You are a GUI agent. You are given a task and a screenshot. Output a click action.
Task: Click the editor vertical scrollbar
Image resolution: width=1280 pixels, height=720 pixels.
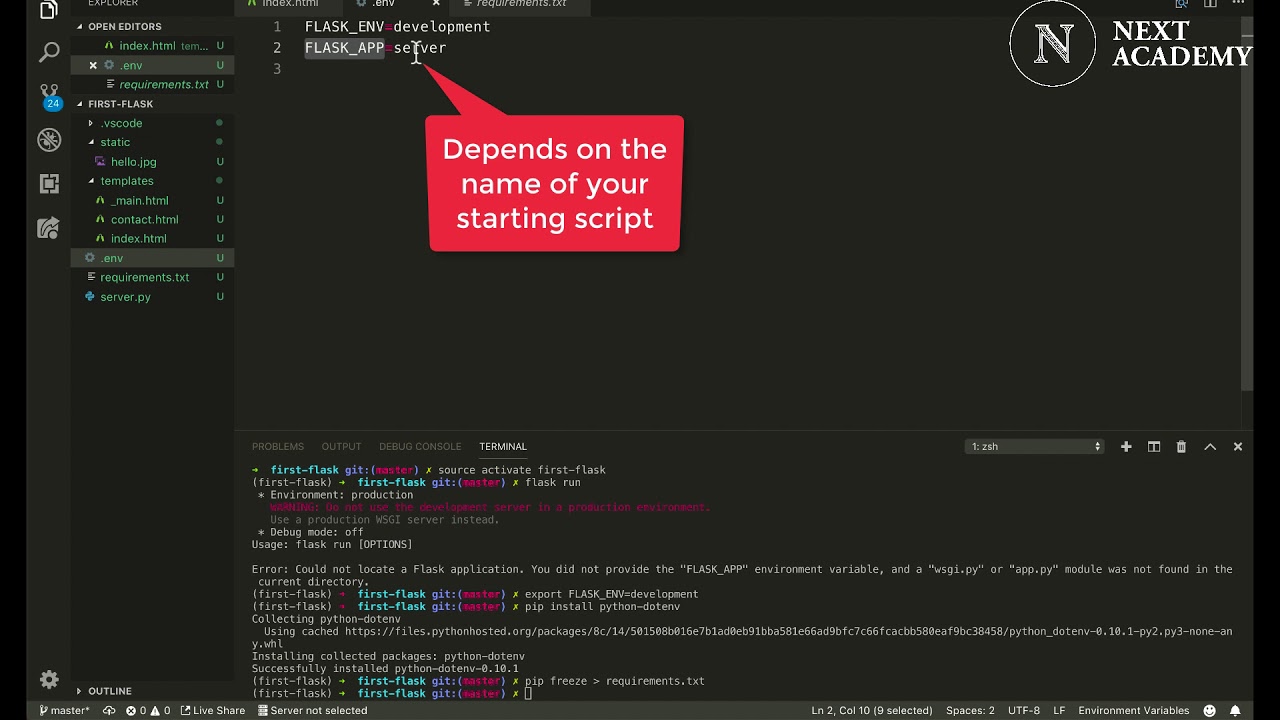pyautogui.click(x=1247, y=205)
